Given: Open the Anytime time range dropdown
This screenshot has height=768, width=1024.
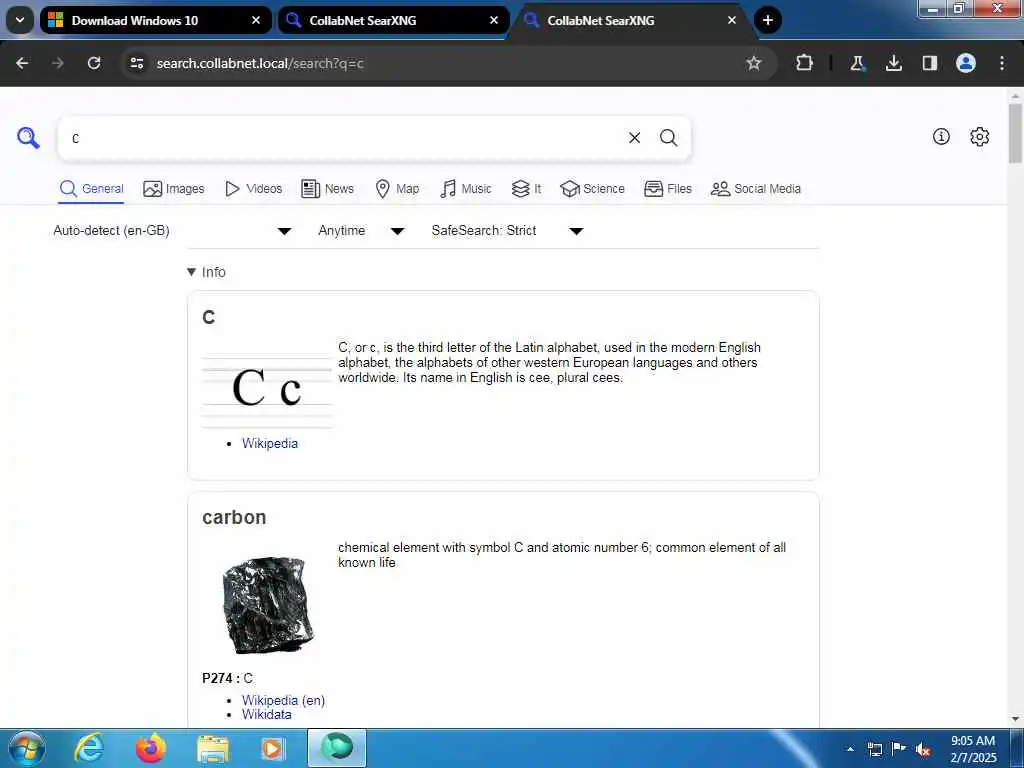Looking at the screenshot, I should 360,231.
